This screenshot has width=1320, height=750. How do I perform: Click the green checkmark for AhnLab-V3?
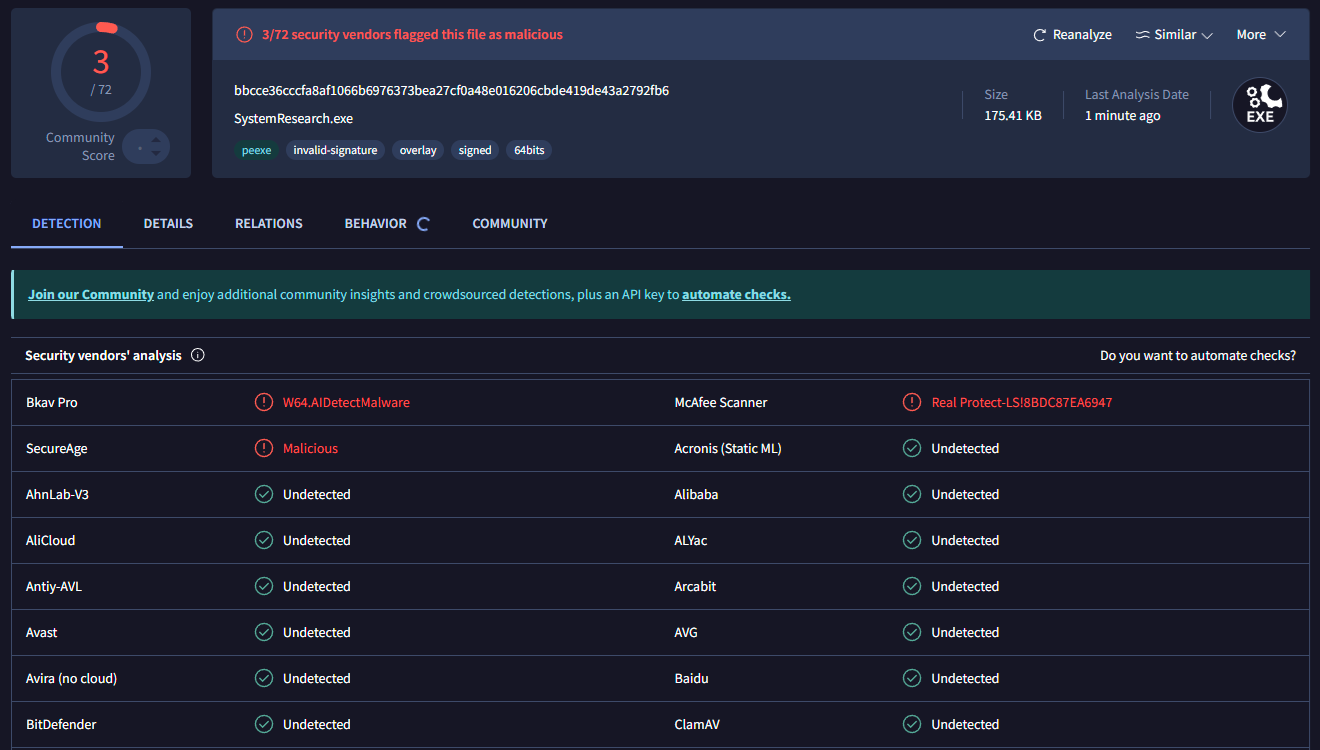264,494
